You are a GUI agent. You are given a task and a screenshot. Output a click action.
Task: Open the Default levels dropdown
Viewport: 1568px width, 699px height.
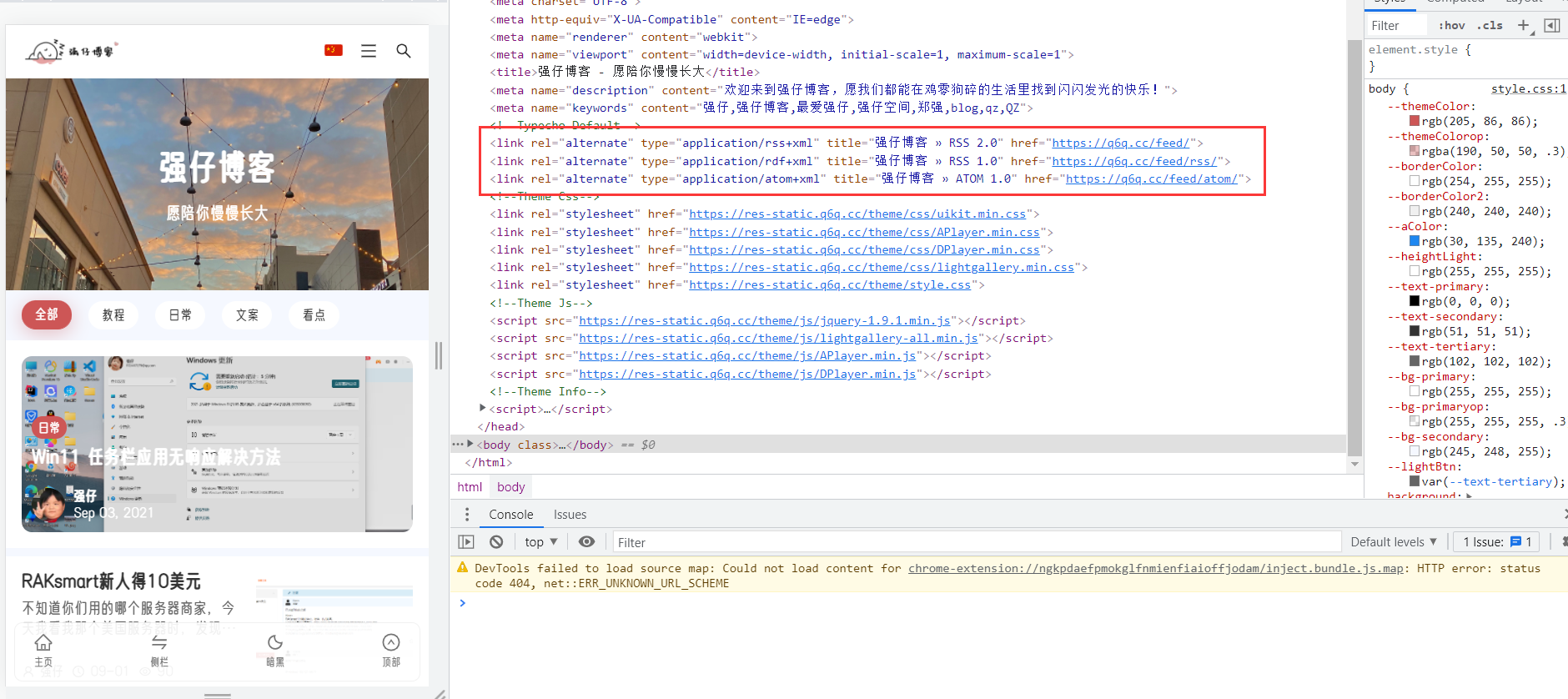[1394, 542]
